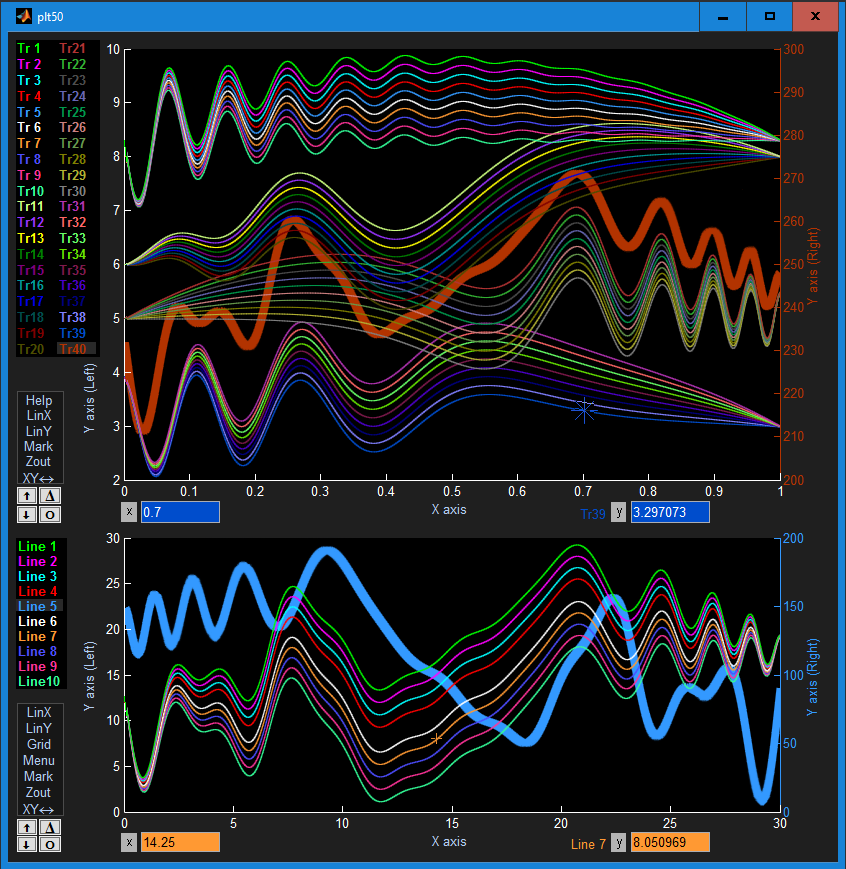Screen dimensions: 846x869
Task: Toggle trace Tr40 in the legend
Action: coord(73,349)
